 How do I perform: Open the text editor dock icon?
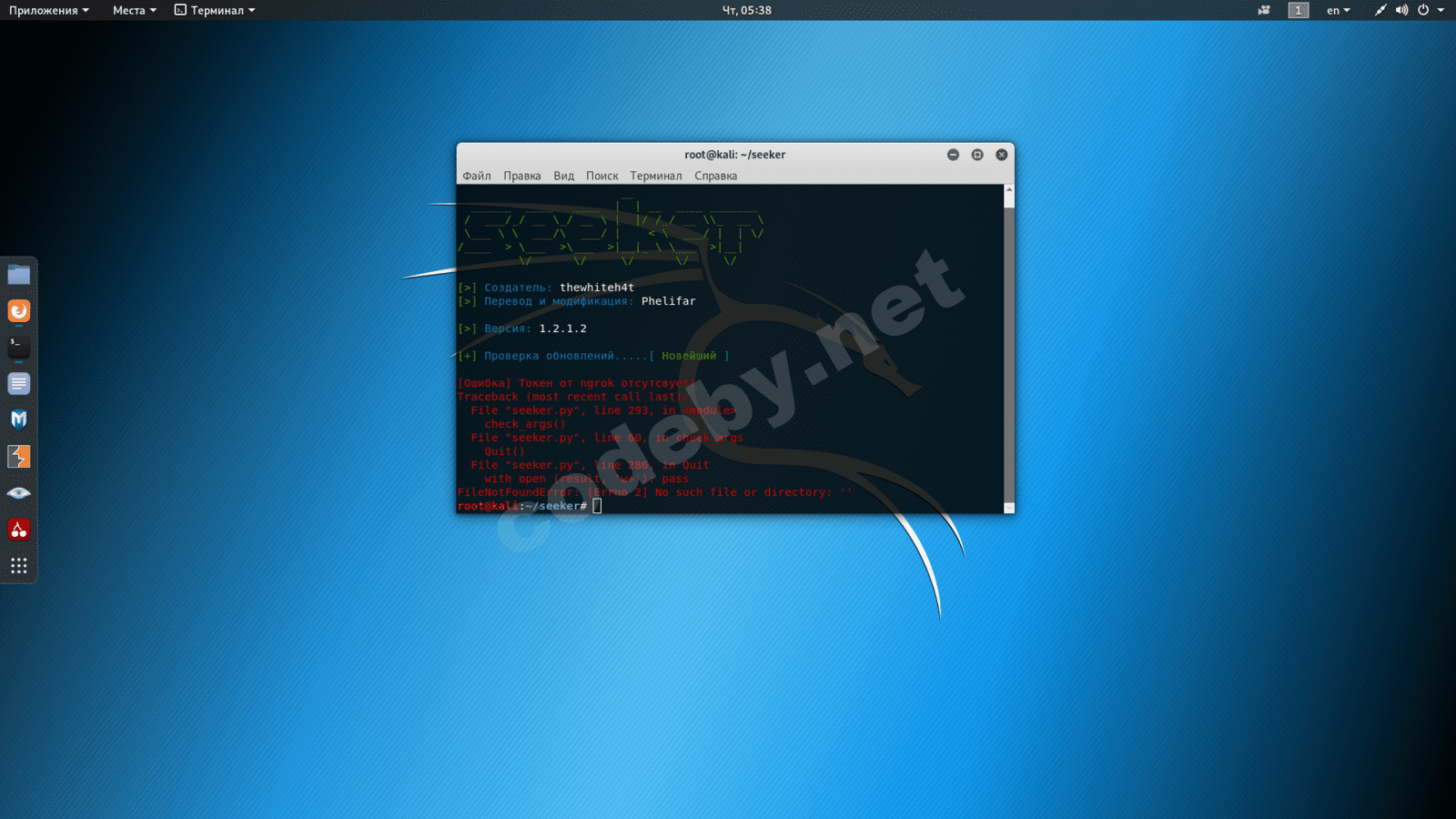pyautogui.click(x=19, y=384)
